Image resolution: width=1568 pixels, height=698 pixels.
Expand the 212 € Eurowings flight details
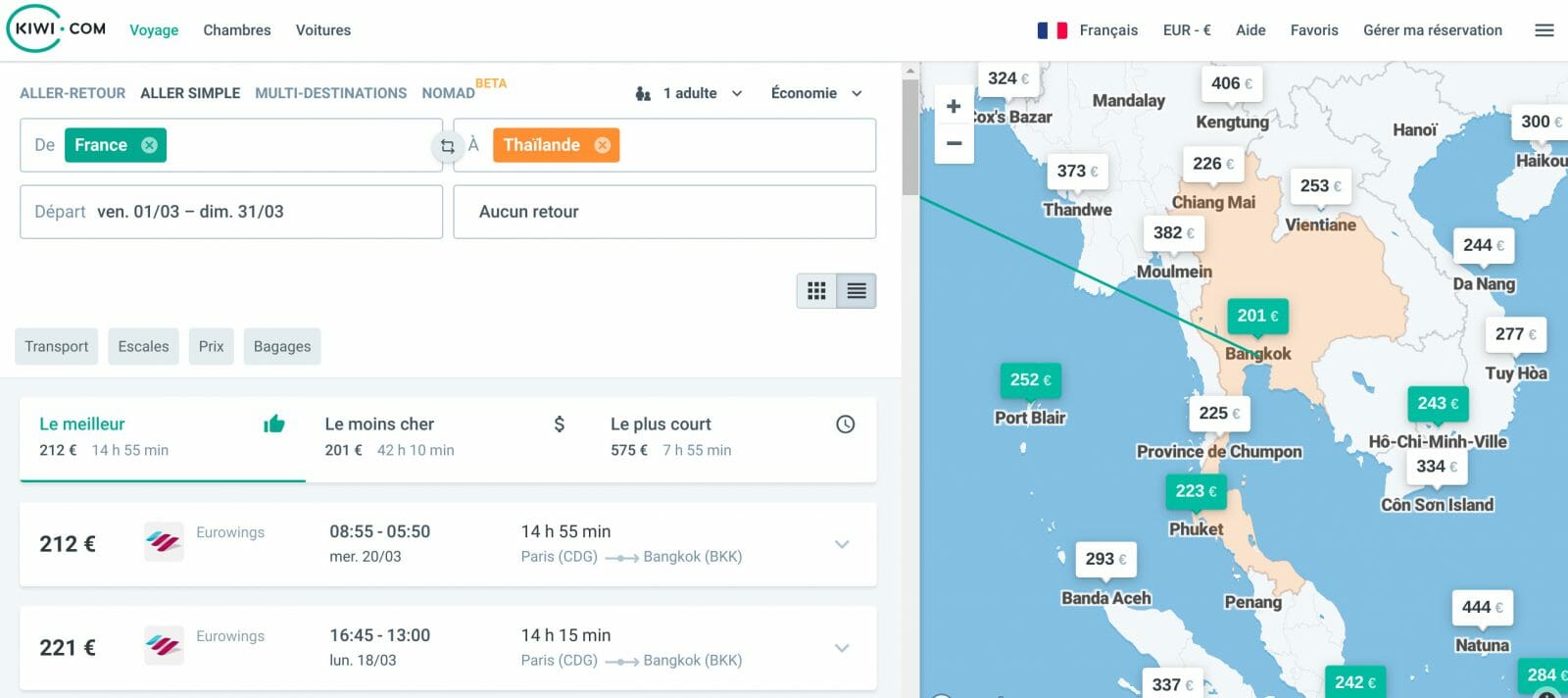tap(841, 544)
